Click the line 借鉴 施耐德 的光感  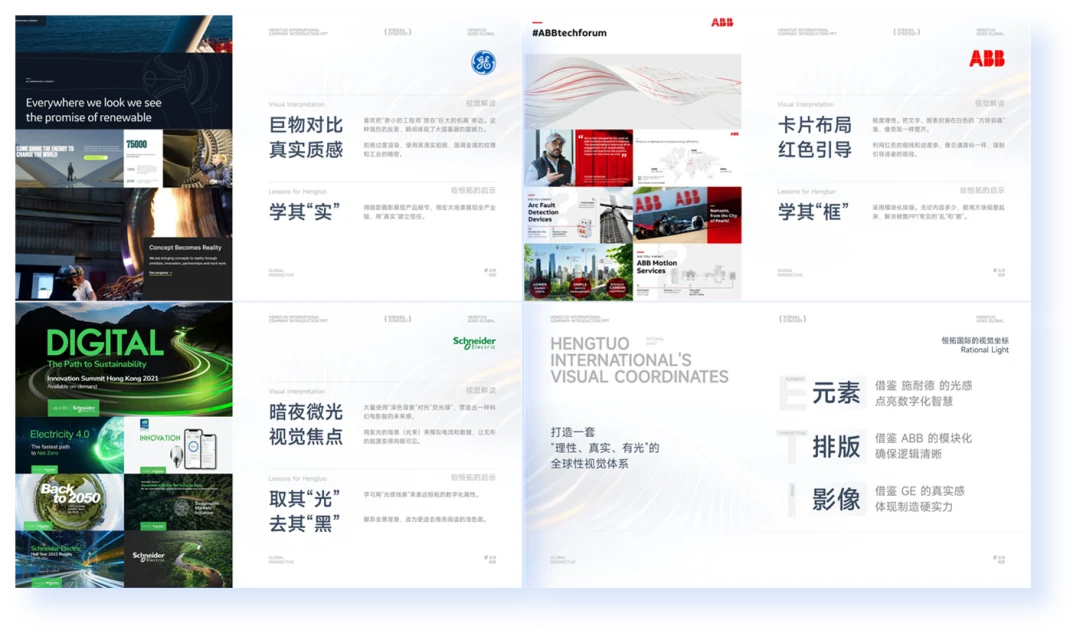tap(924, 386)
